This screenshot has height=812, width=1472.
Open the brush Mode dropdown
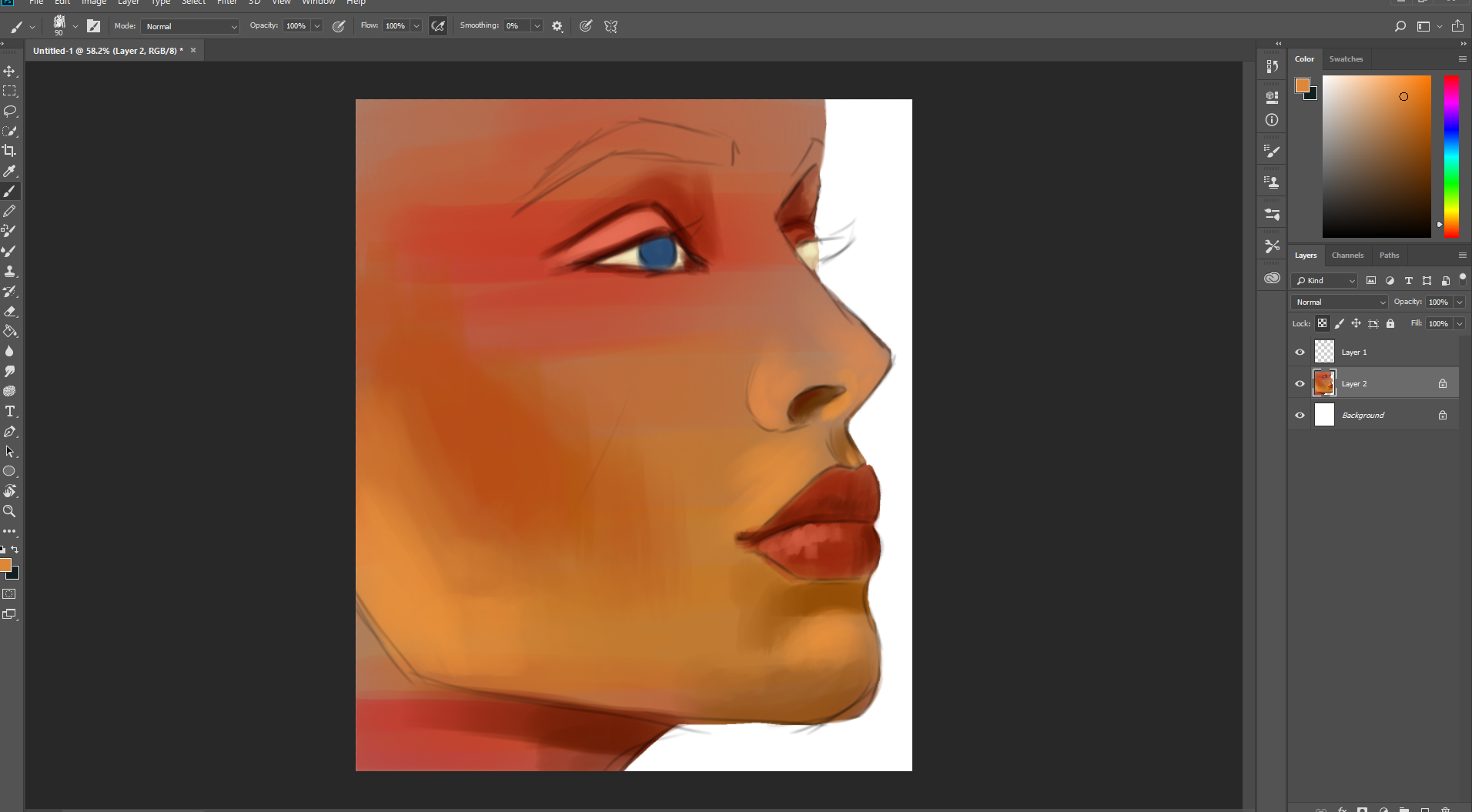pos(190,26)
